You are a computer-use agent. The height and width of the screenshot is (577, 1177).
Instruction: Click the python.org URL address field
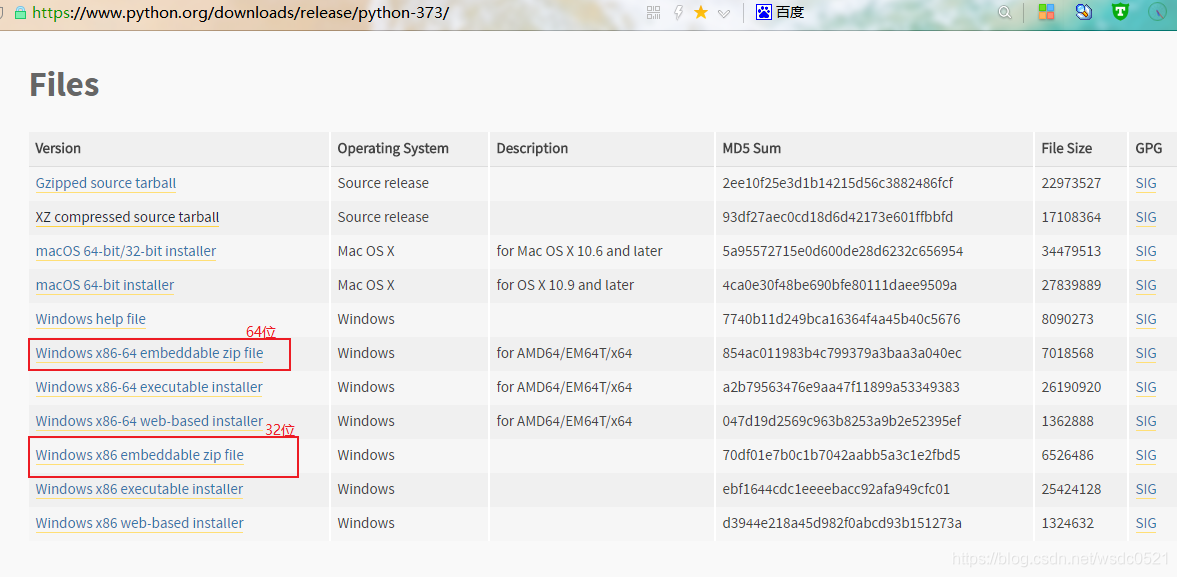click(240, 13)
